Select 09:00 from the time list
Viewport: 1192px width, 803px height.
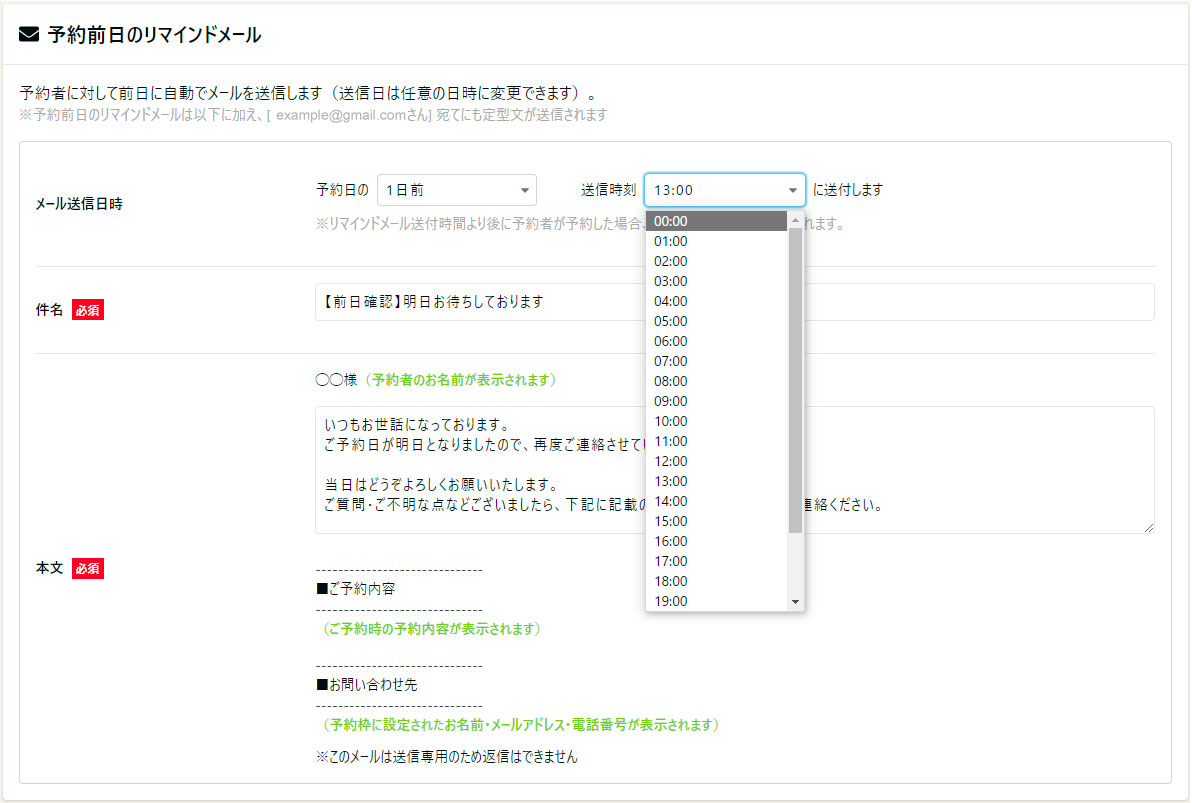tap(716, 401)
